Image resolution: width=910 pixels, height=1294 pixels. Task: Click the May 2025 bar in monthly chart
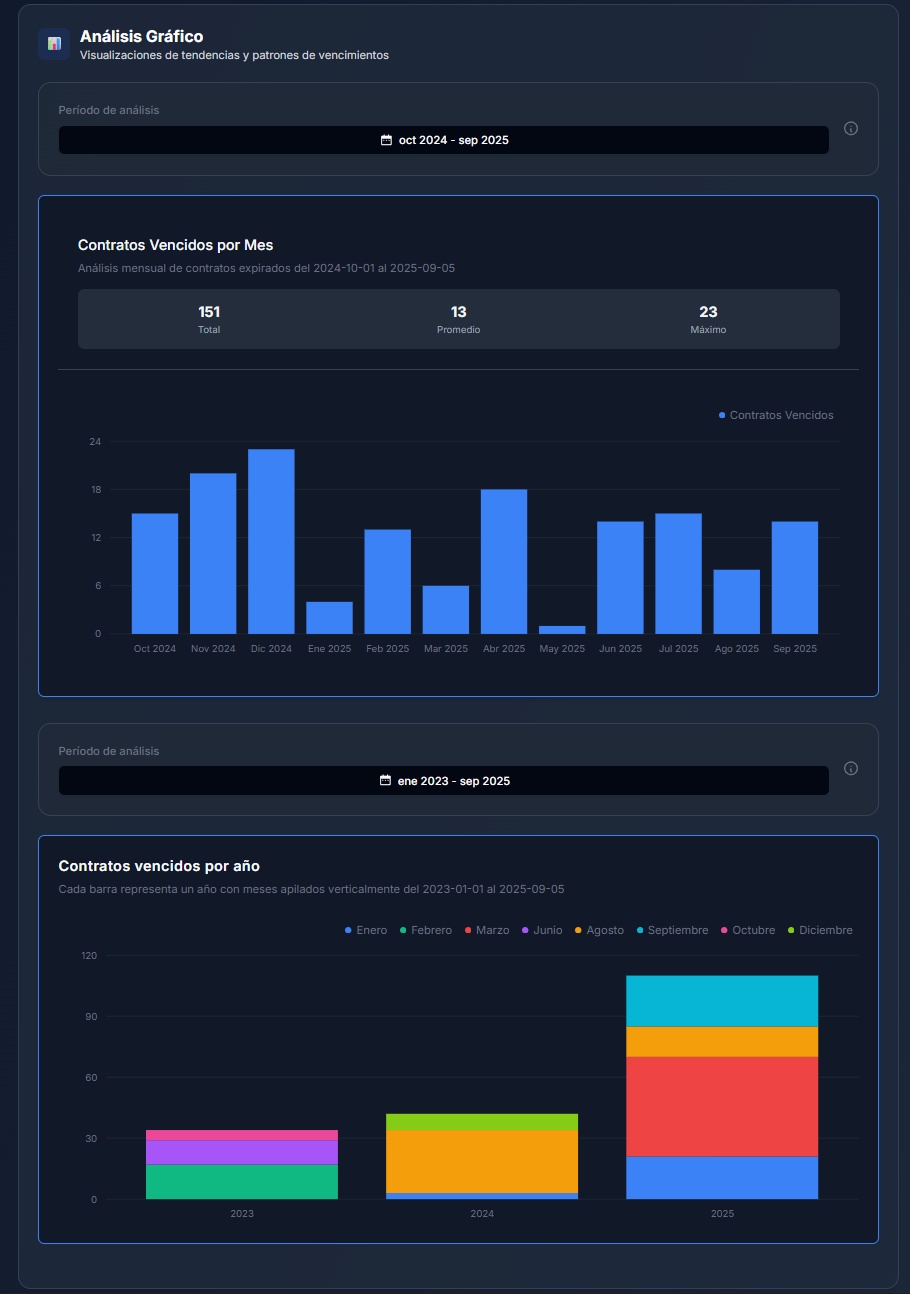click(562, 629)
